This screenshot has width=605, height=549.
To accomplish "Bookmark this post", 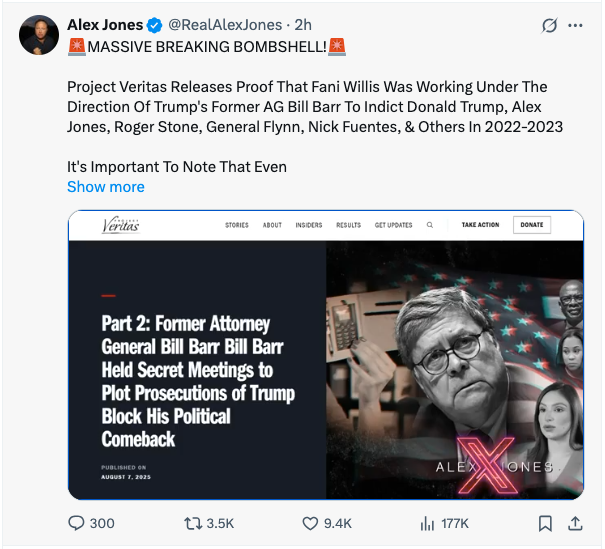I will pyautogui.click(x=545, y=524).
